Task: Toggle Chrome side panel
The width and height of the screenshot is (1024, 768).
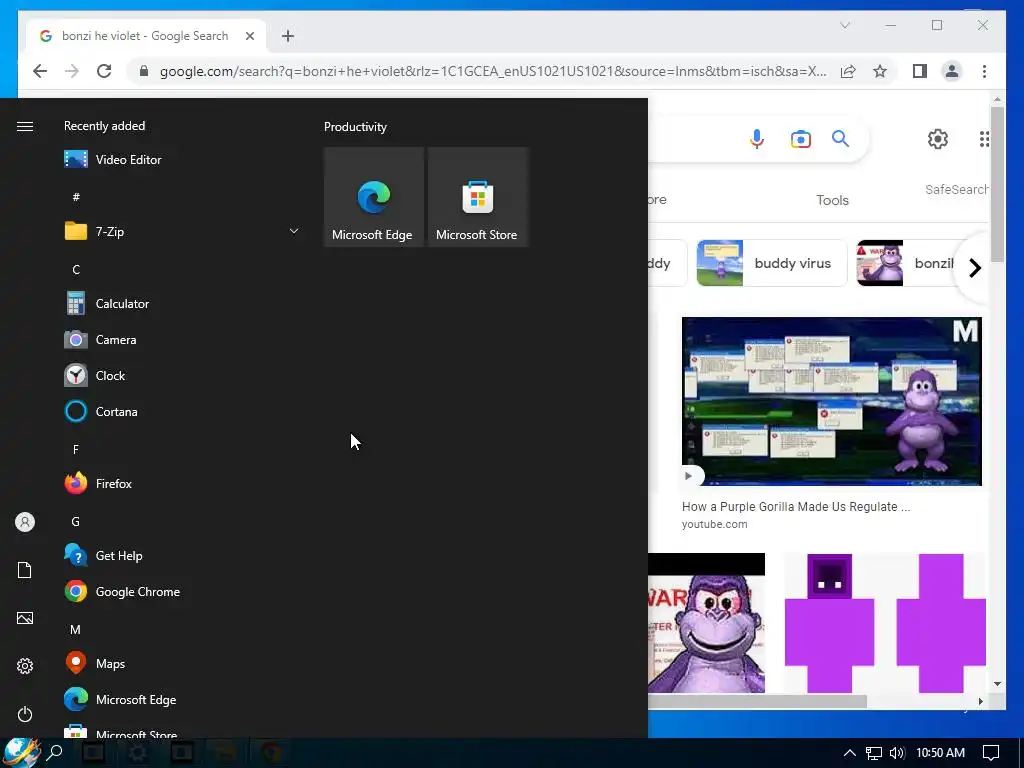Action: (x=920, y=71)
